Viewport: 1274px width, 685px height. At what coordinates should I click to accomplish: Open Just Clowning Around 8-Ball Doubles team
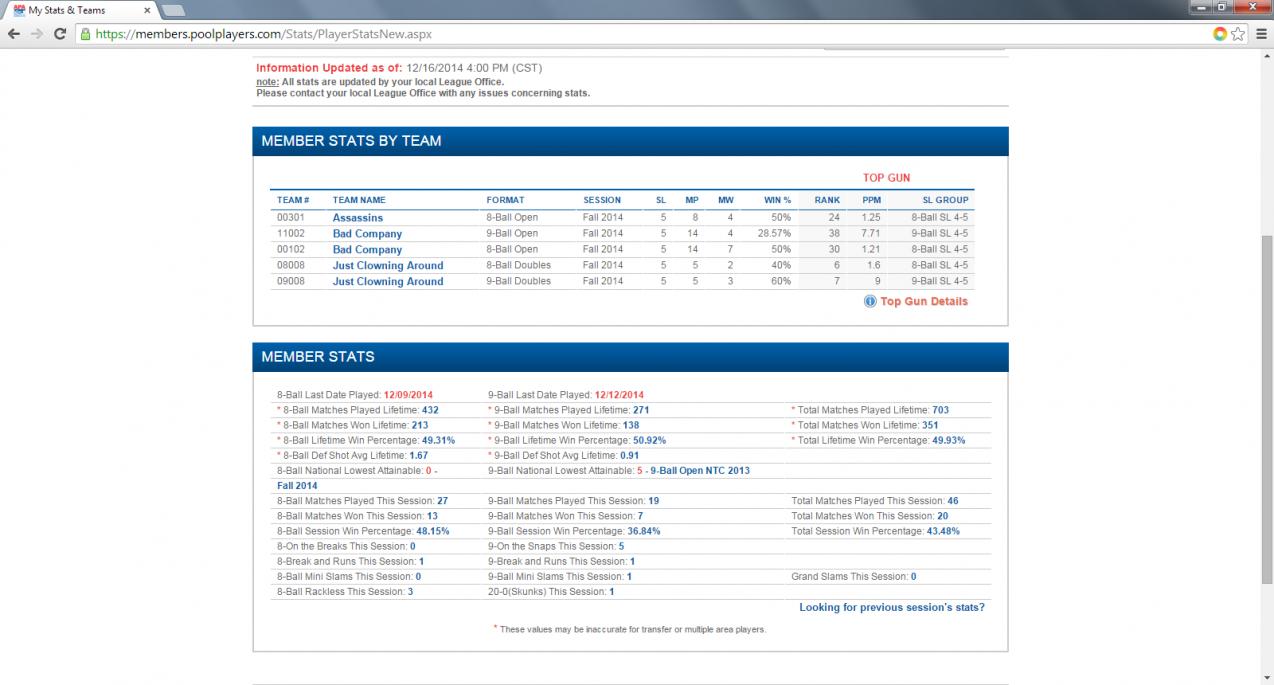(x=387, y=265)
